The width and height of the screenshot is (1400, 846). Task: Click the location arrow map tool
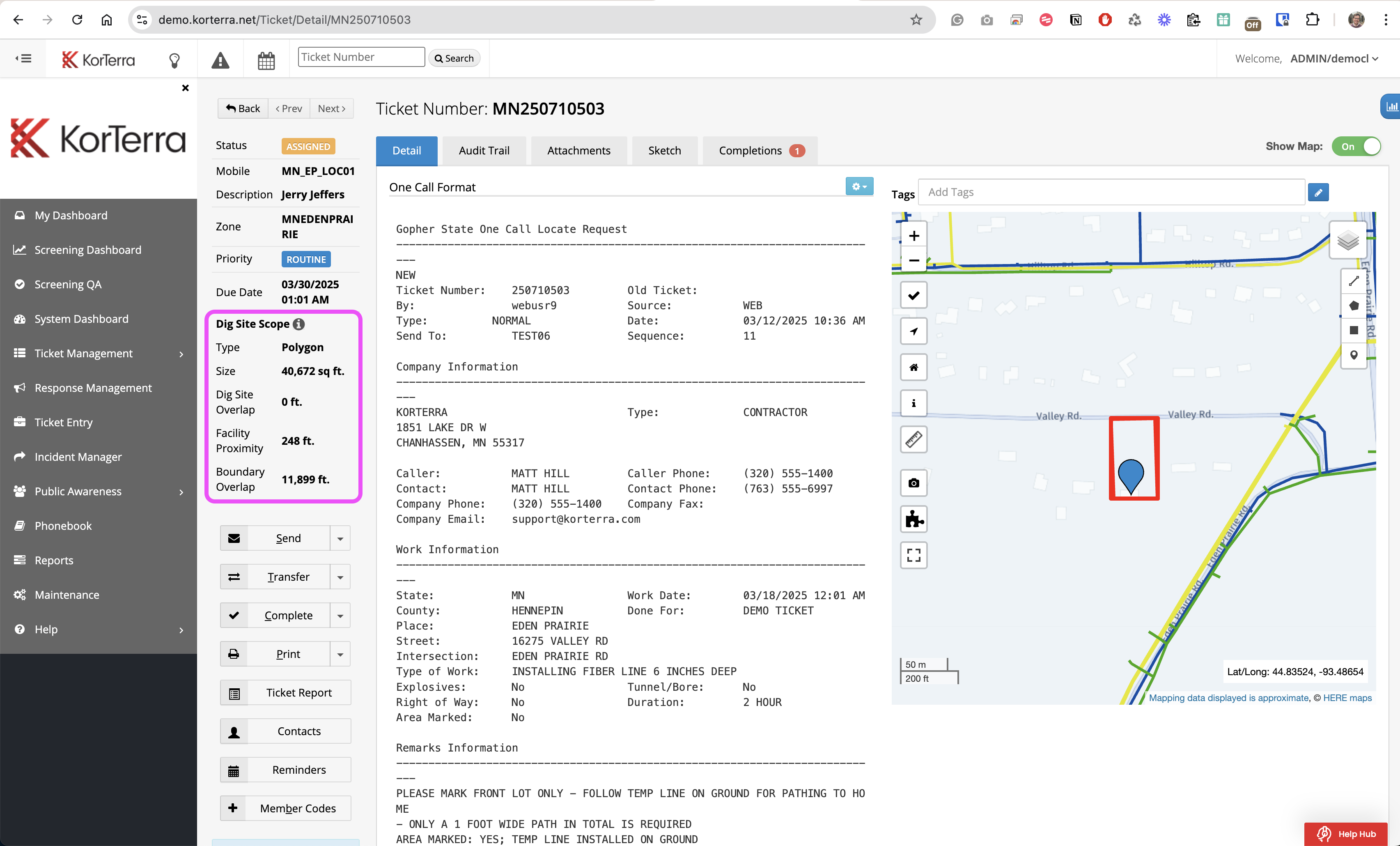(913, 331)
